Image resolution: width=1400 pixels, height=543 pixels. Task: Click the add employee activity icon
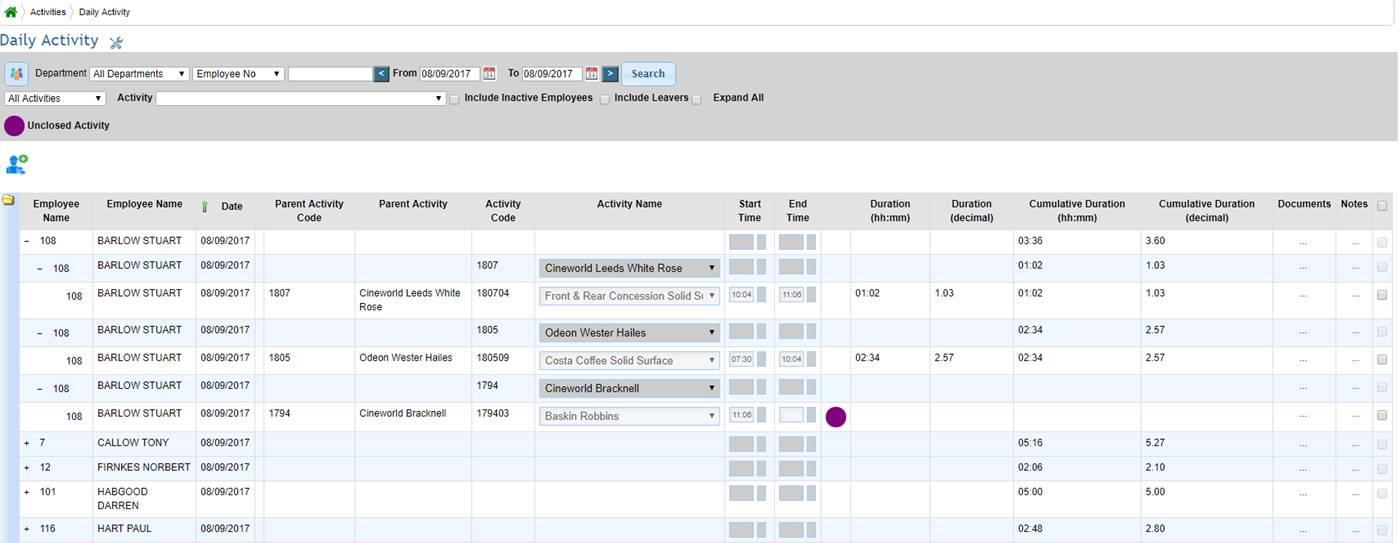click(17, 165)
